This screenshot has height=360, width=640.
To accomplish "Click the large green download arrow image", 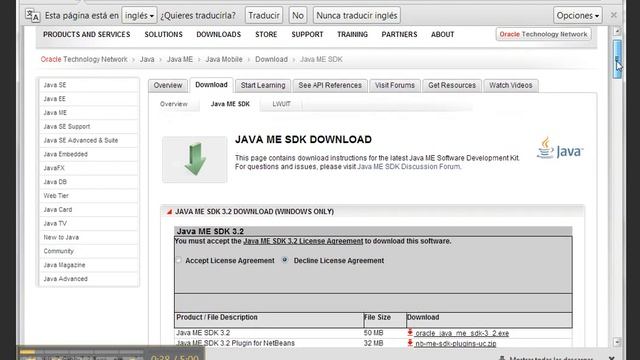I will tap(195, 159).
